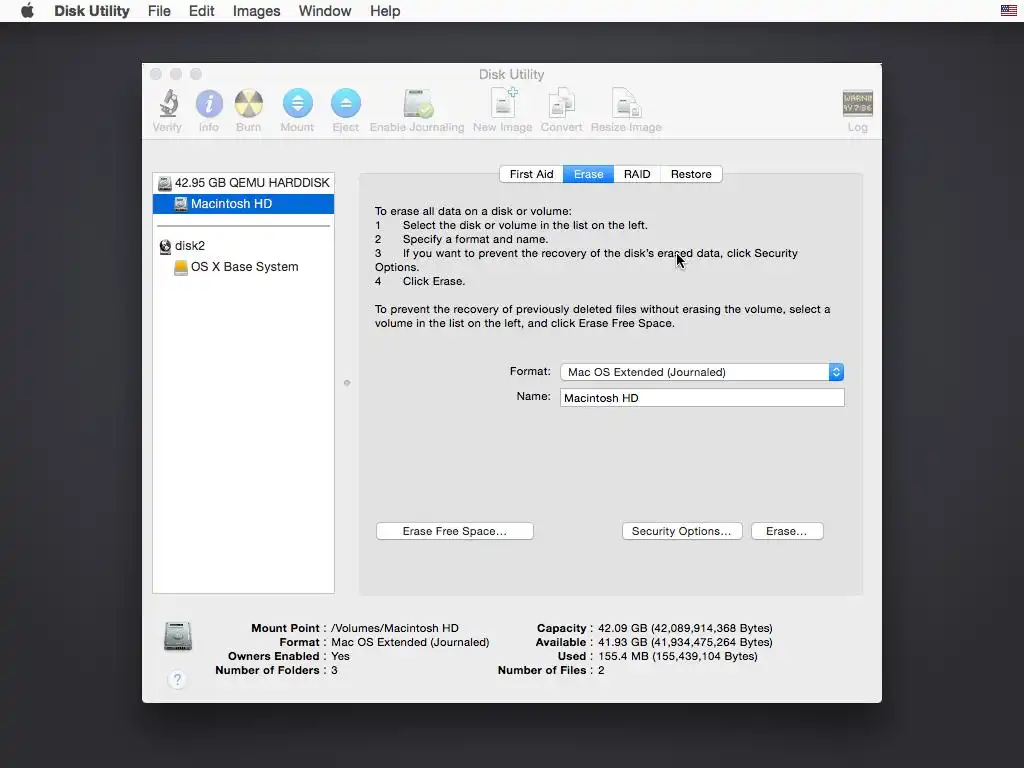The image size is (1024, 768).
Task: Open the Edit menu
Action: [201, 10]
